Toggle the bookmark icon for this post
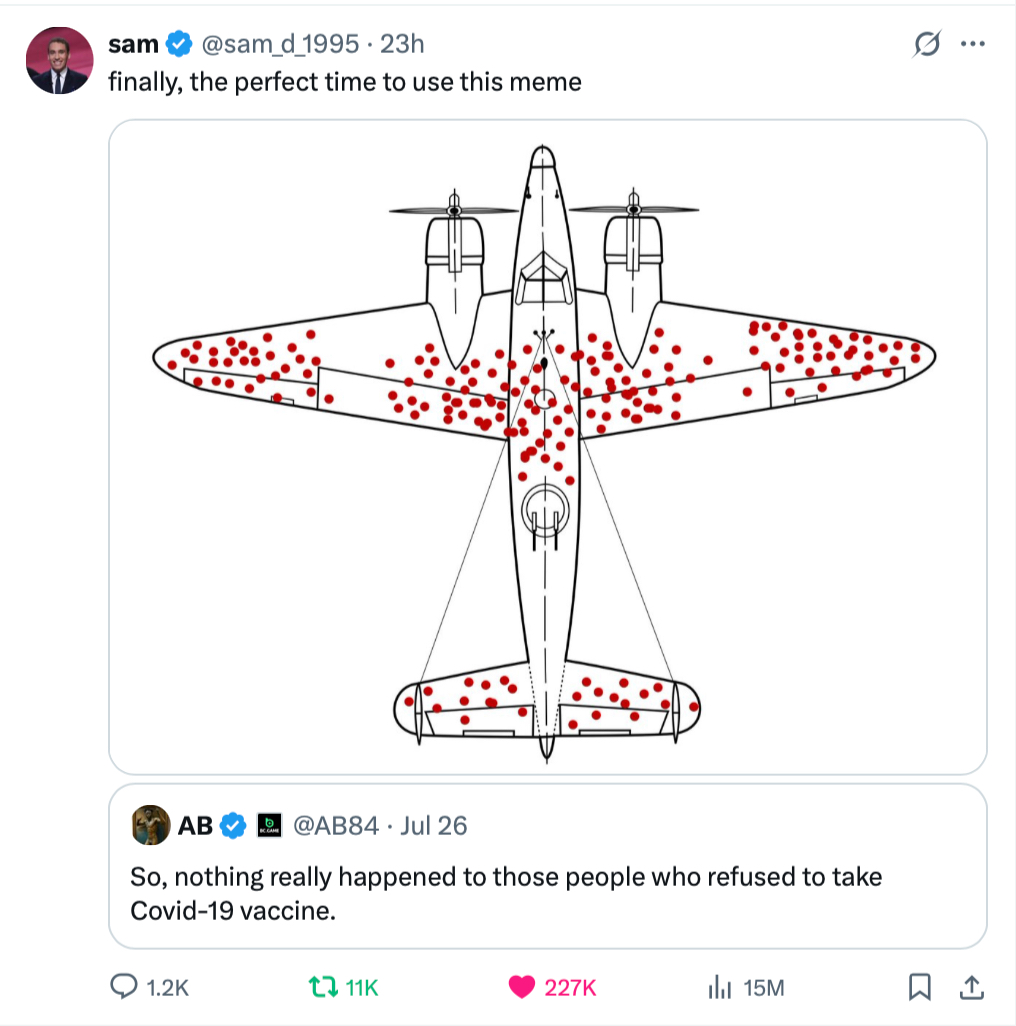 click(919, 987)
